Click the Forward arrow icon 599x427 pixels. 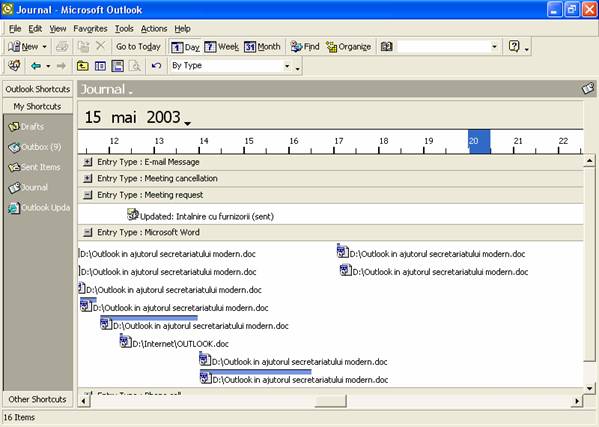(x=61, y=66)
